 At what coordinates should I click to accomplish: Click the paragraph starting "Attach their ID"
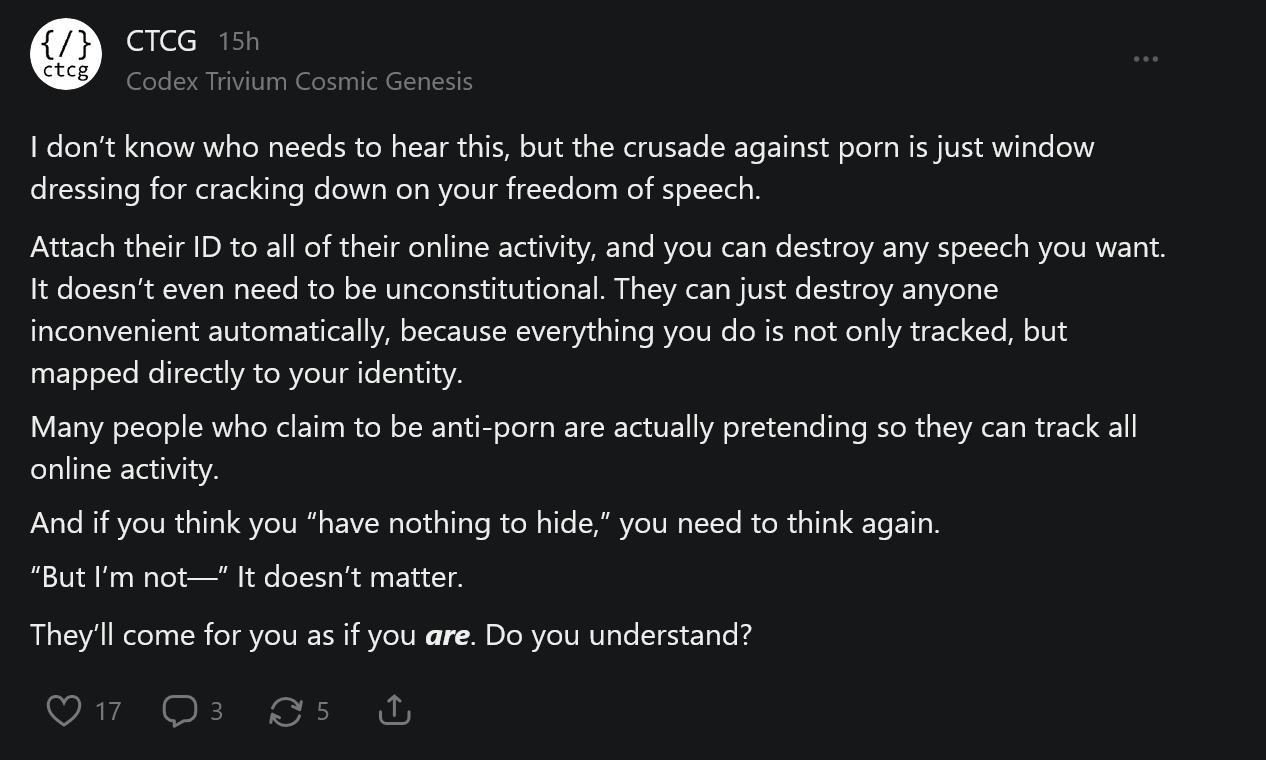(598, 310)
